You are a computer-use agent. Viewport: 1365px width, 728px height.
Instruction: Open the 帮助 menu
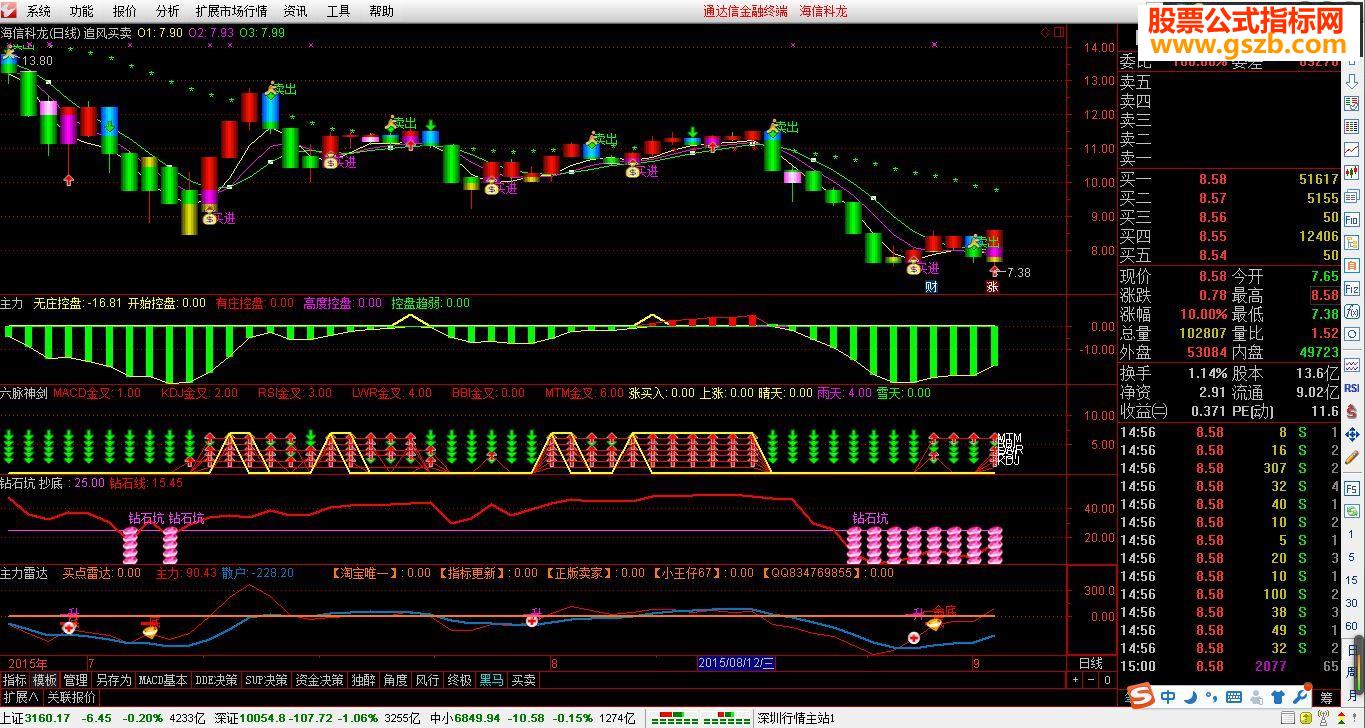tap(381, 11)
